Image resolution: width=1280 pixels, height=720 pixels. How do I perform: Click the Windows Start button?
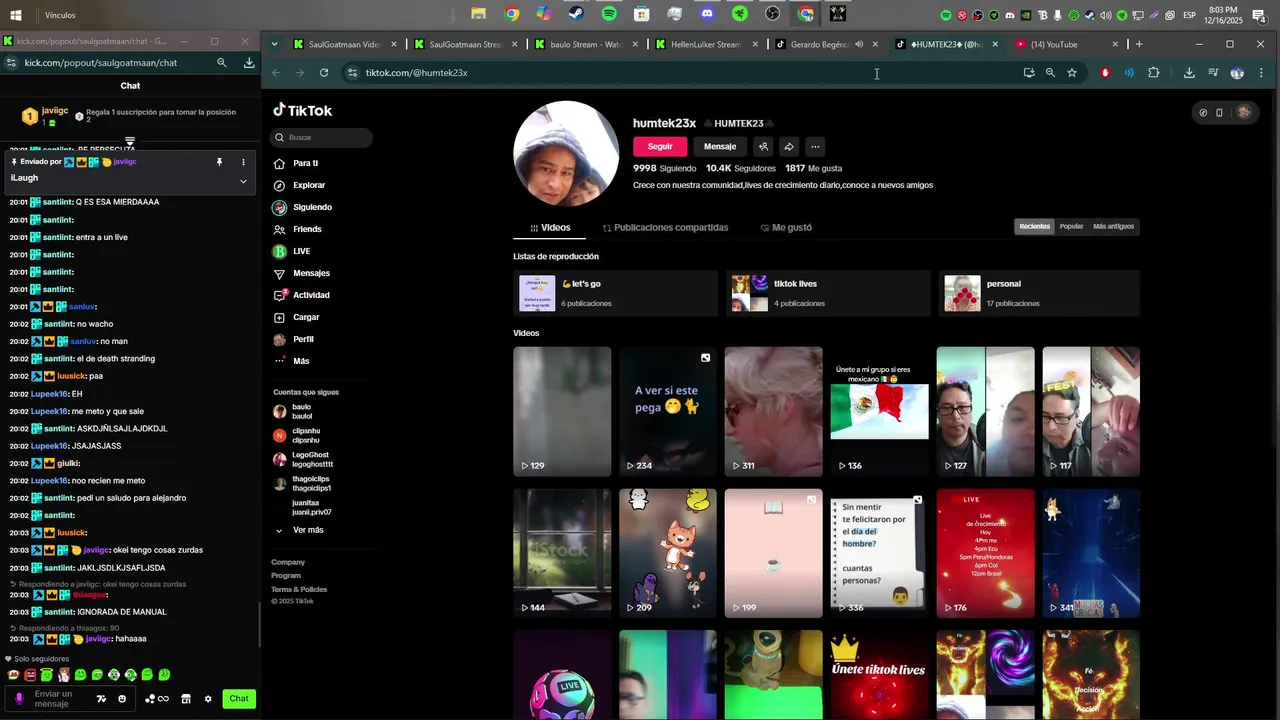coord(16,15)
